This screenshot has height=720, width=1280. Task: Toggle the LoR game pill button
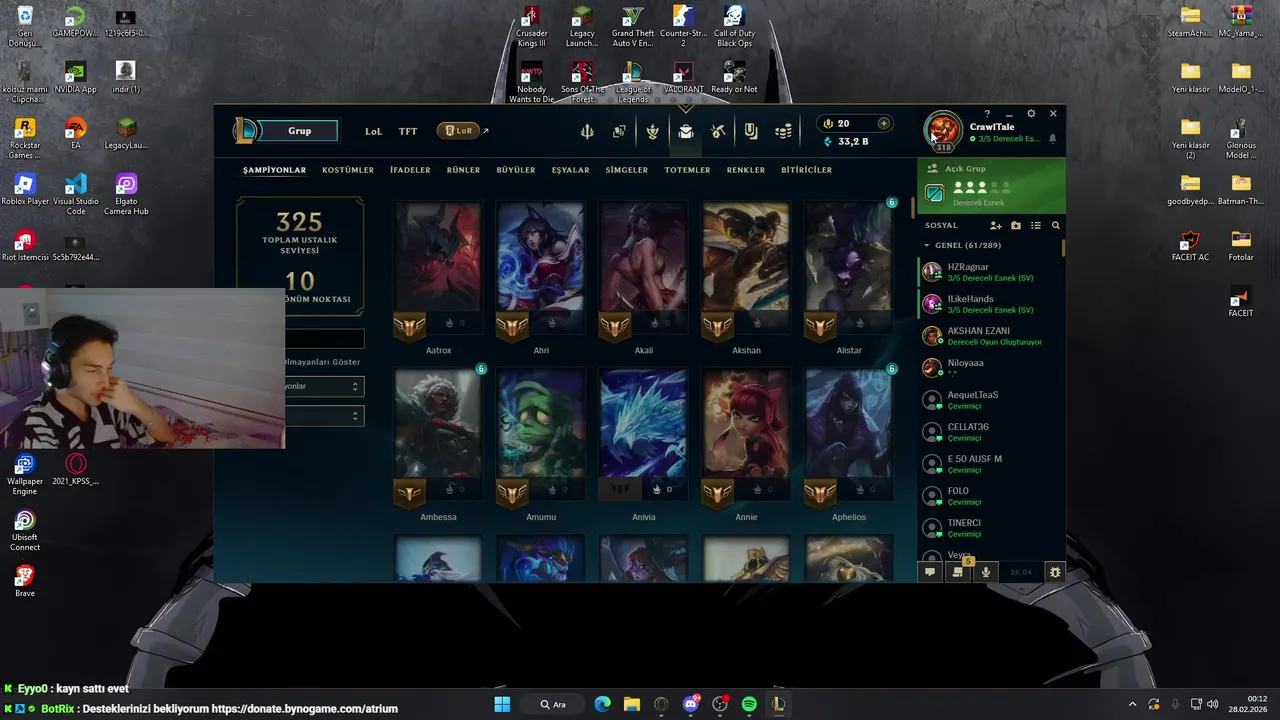point(459,131)
